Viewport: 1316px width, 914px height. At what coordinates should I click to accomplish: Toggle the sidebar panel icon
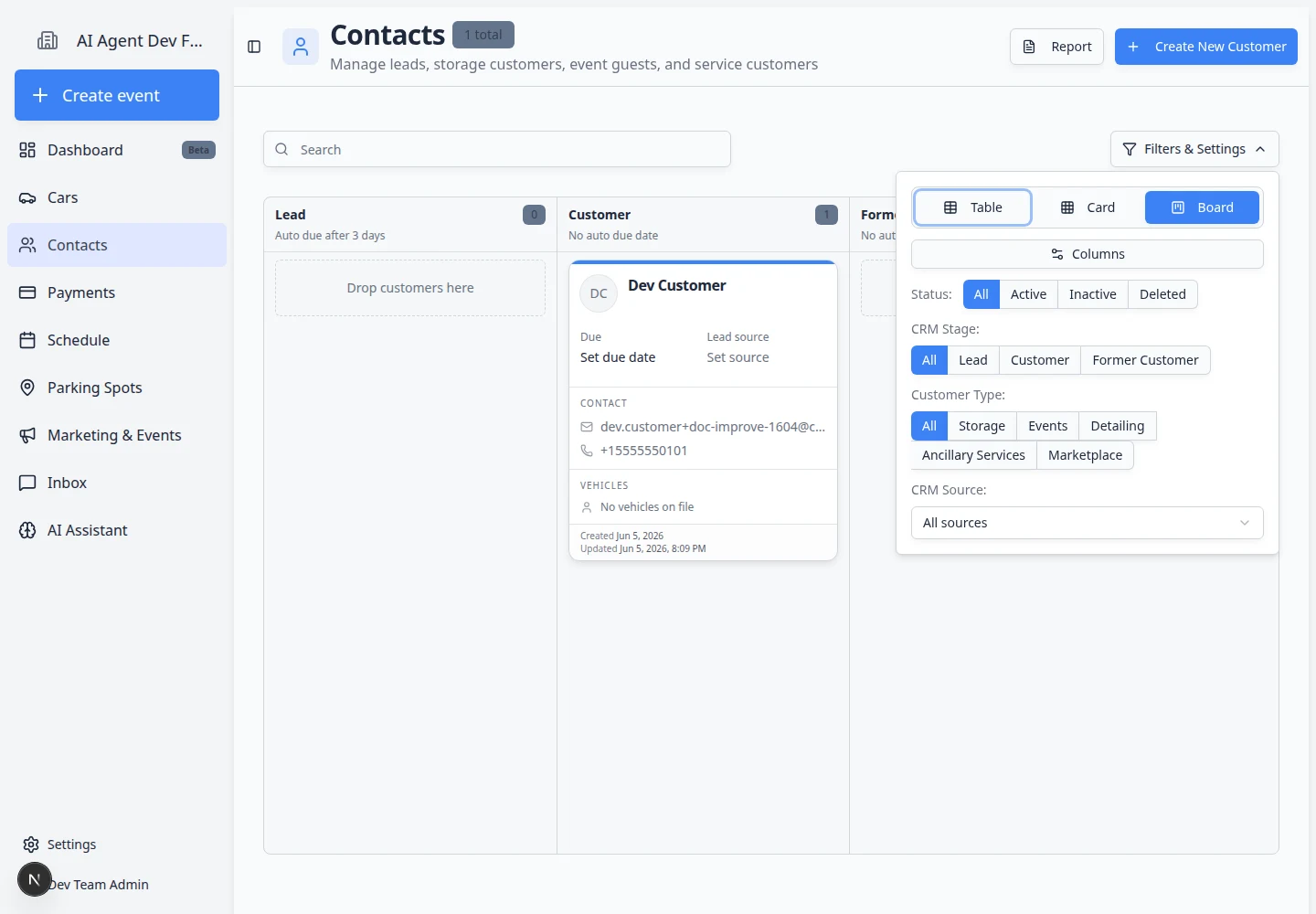point(254,47)
